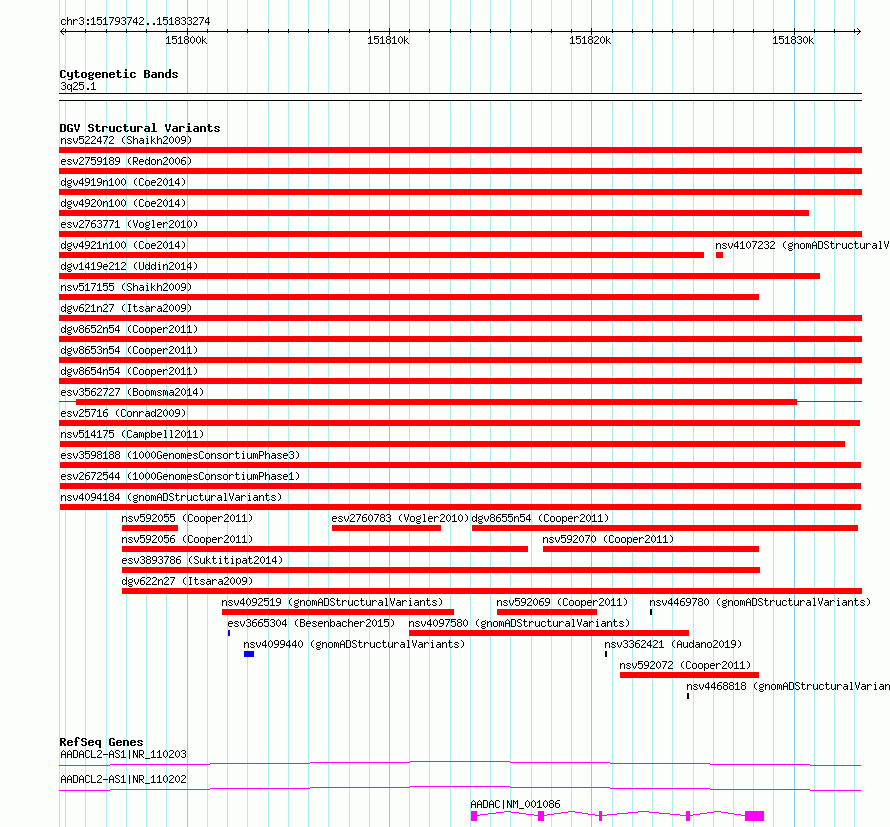Screen dimensions: 890x827
Task: Click the AADAC|NM_001086 gene label
Action: (515, 804)
